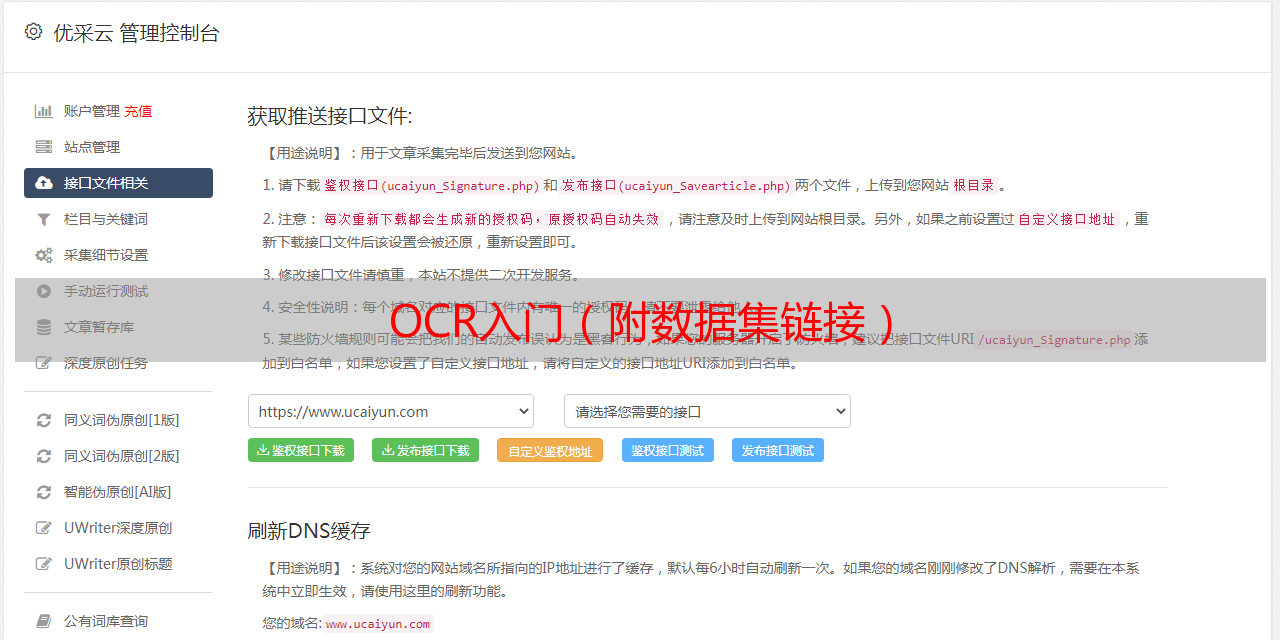Click the bar chart icon for 账户管理
This screenshot has height=640, width=1280.
point(44,111)
